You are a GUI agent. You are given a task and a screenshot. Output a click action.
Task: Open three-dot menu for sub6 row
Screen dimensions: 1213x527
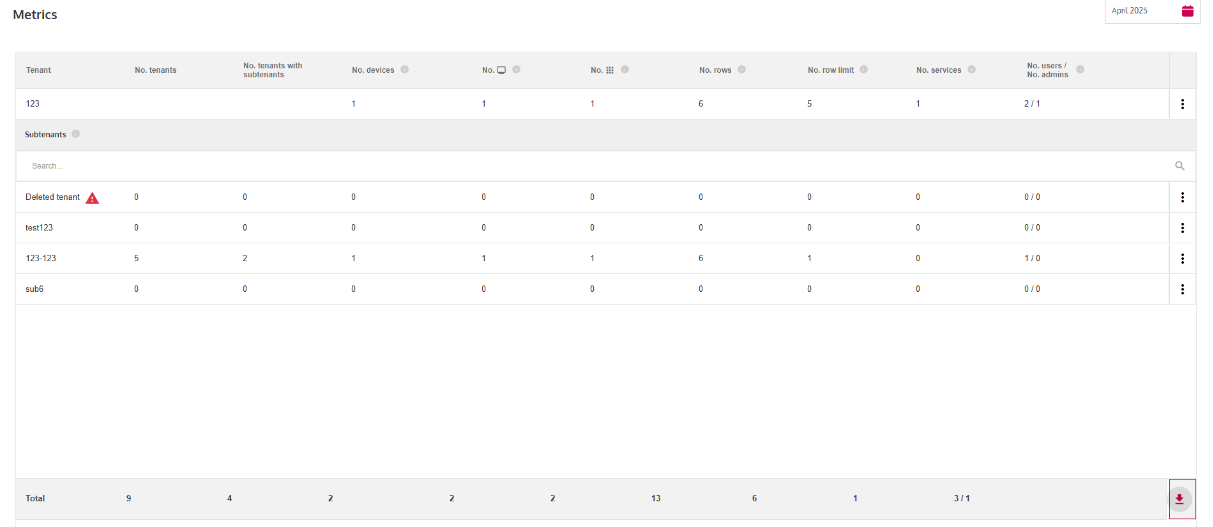[1182, 290]
